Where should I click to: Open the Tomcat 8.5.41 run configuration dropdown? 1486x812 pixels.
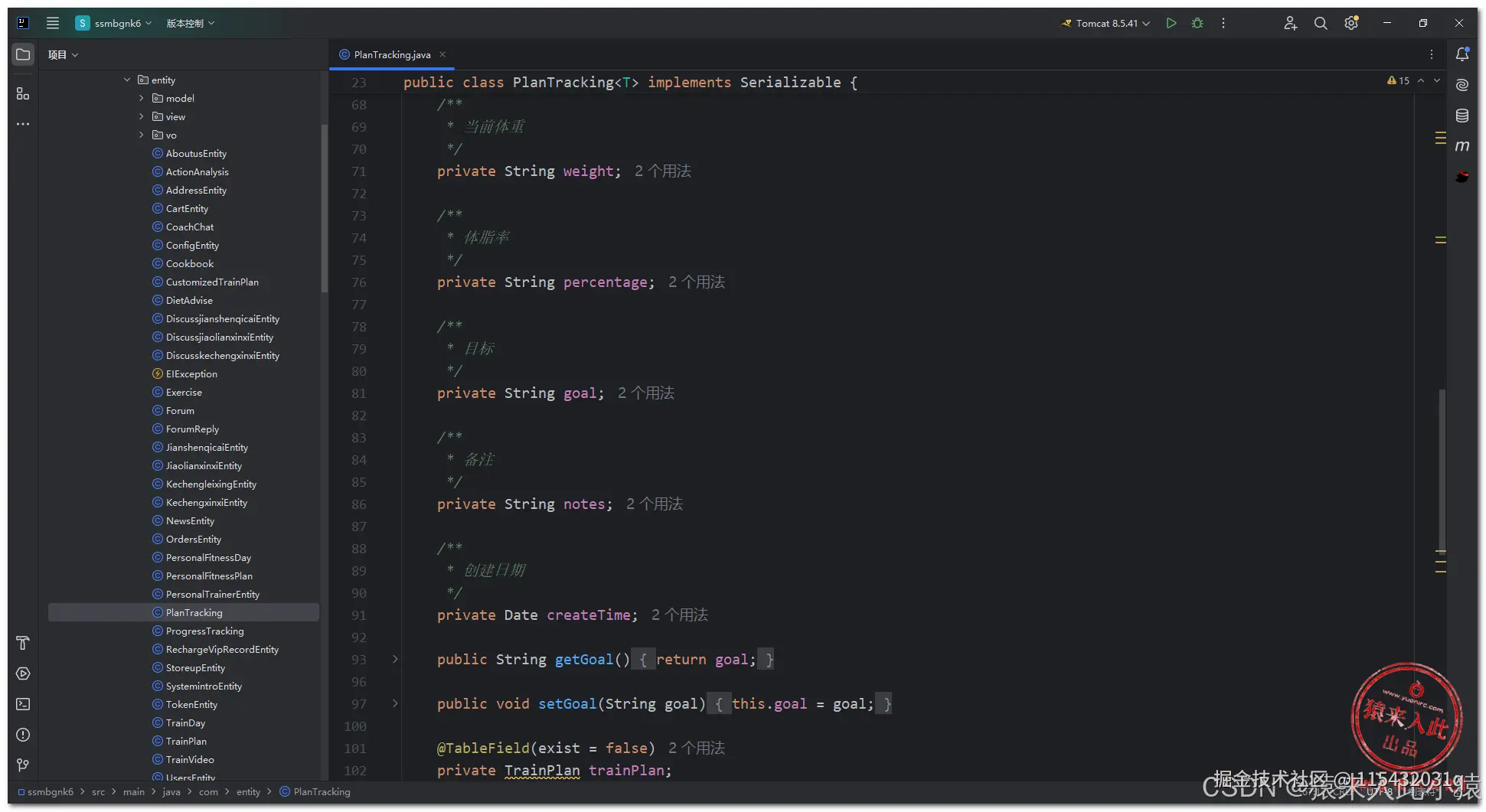point(1106,23)
